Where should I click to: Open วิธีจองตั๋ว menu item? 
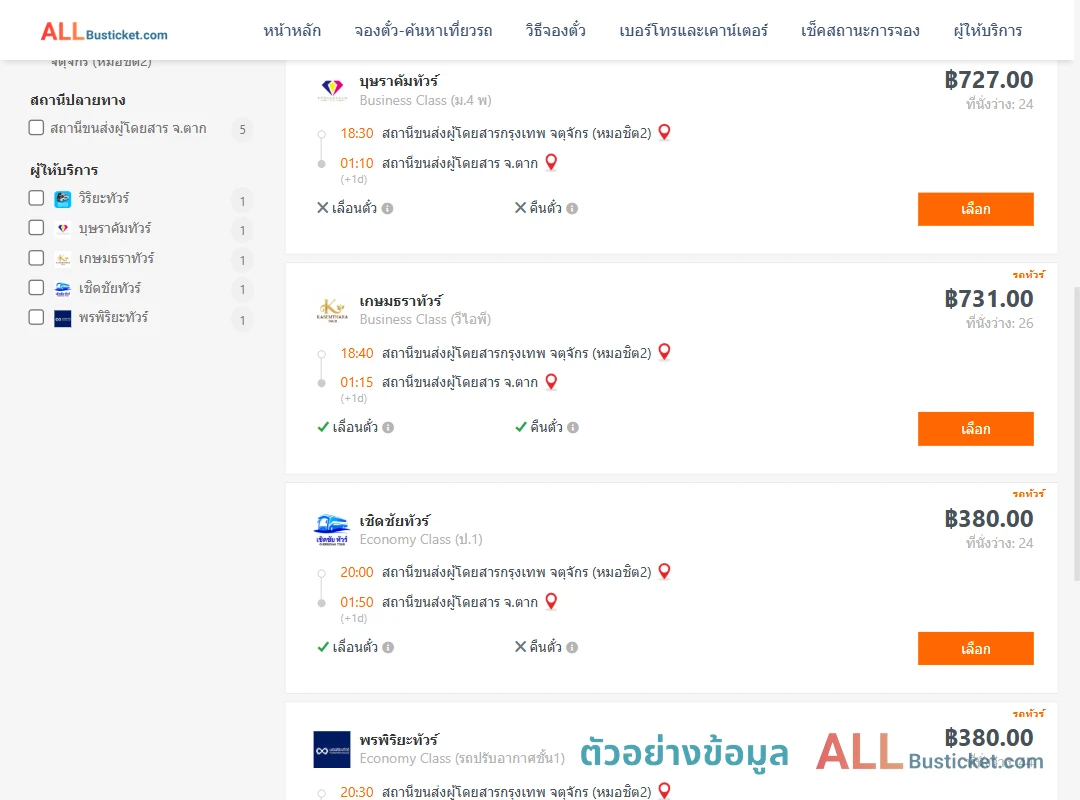555,31
